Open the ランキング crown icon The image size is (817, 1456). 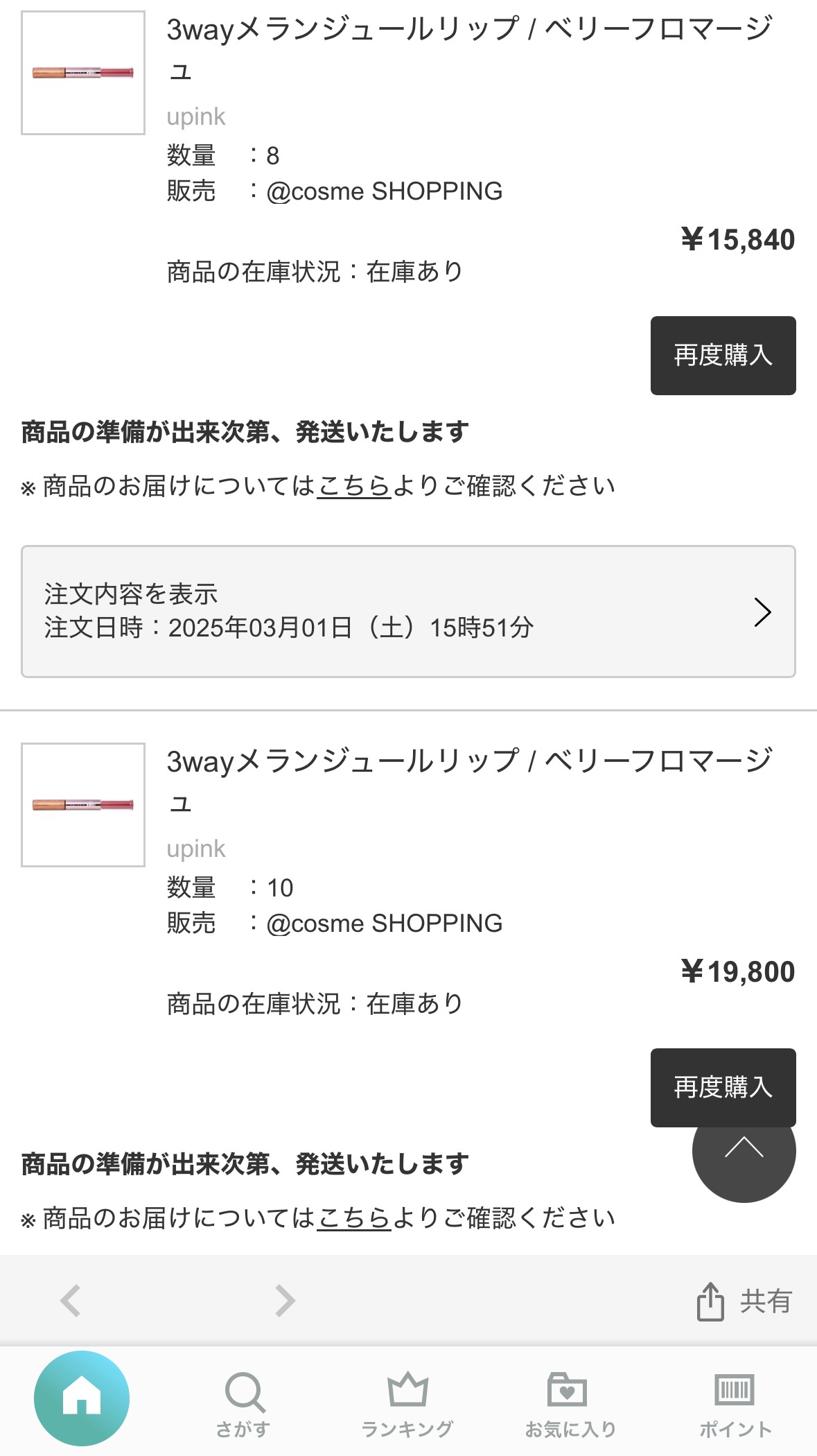(x=407, y=1391)
